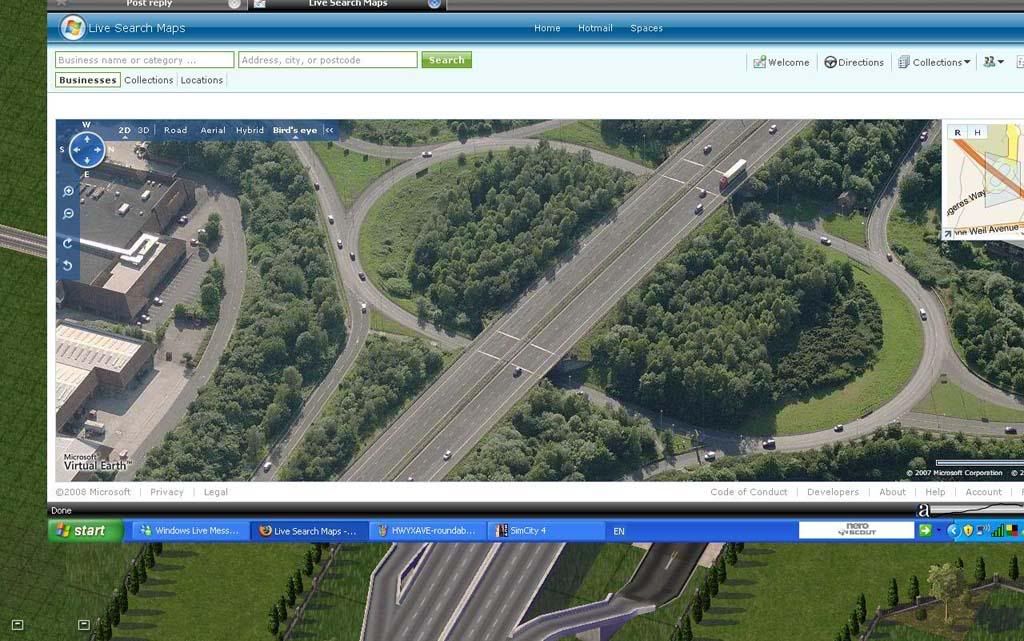The image size is (1024, 641).
Task: Zoom in on the map with the plus magnifier
Action: 68,191
